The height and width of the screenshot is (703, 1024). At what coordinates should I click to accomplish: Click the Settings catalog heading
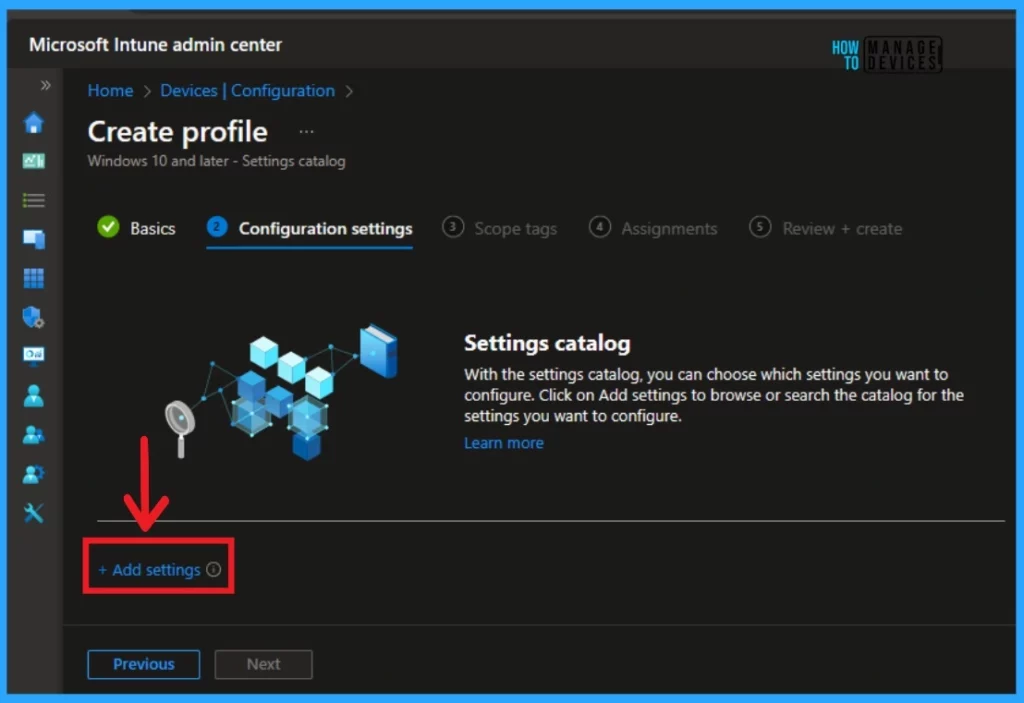547,343
